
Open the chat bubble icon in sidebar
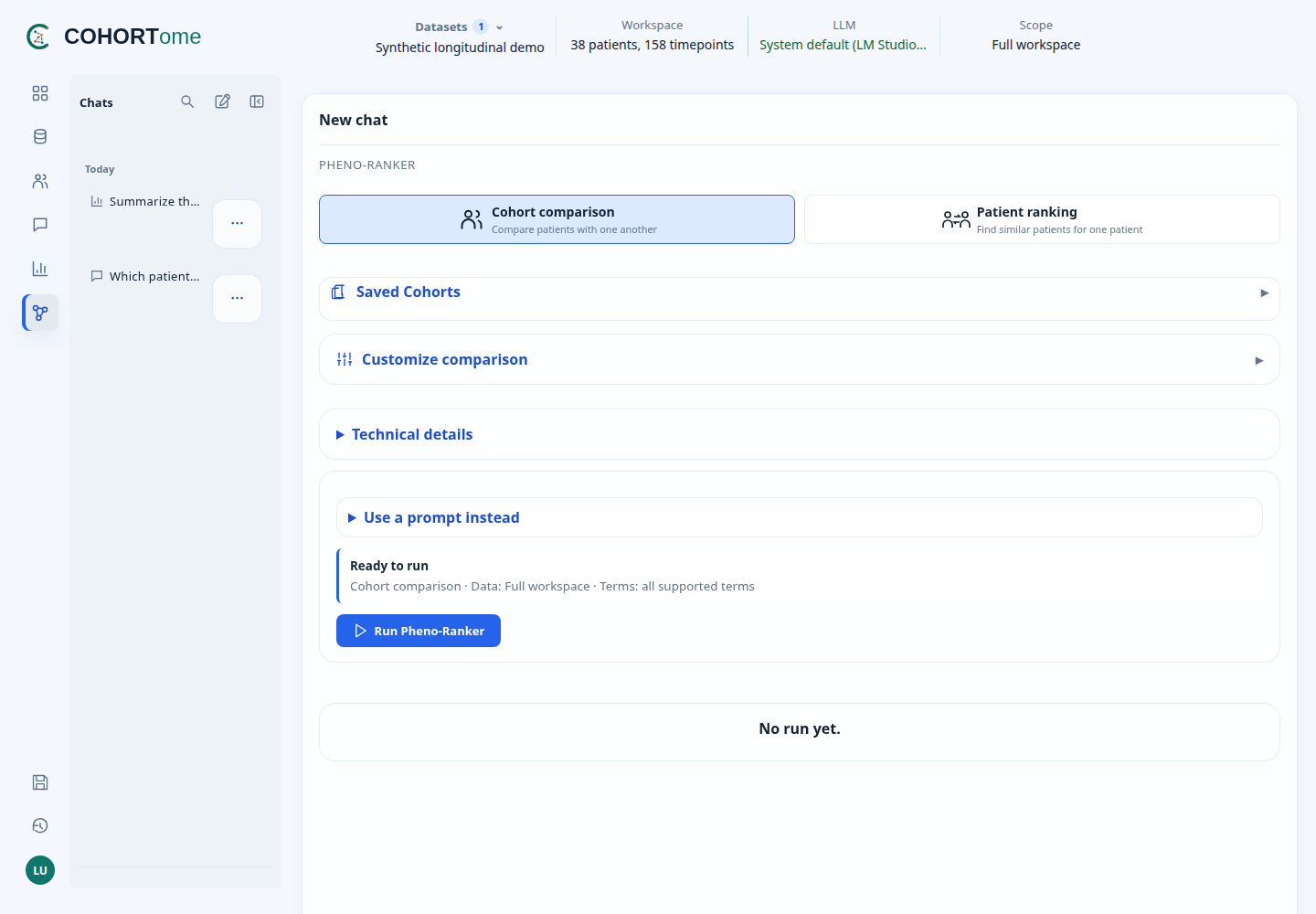40,225
